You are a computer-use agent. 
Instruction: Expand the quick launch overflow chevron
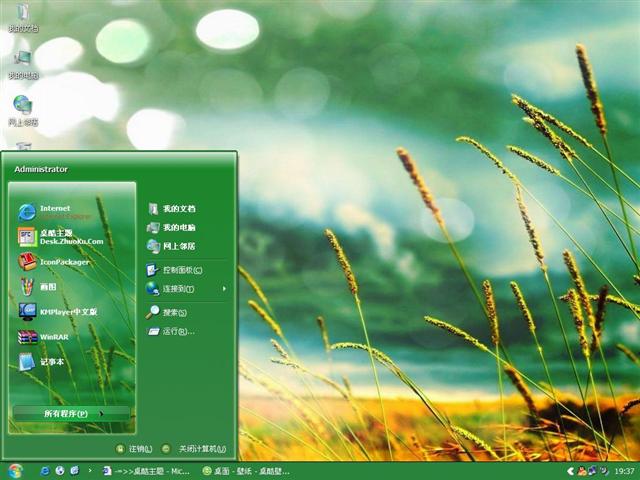point(90,471)
